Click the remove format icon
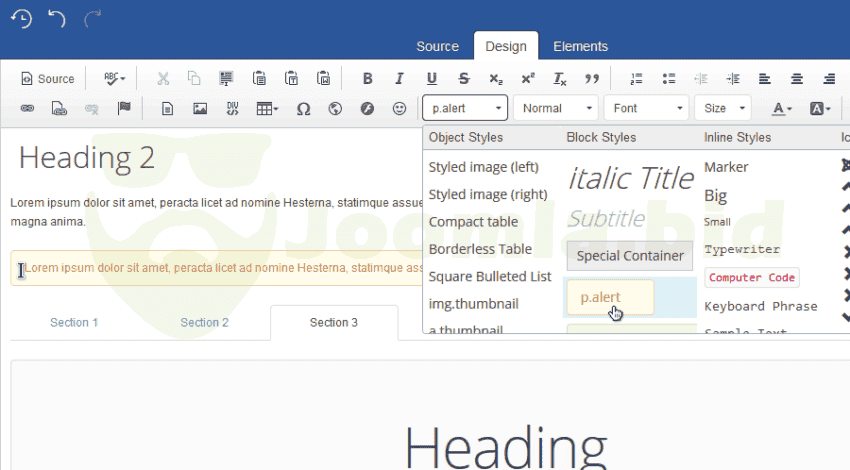 (560, 79)
